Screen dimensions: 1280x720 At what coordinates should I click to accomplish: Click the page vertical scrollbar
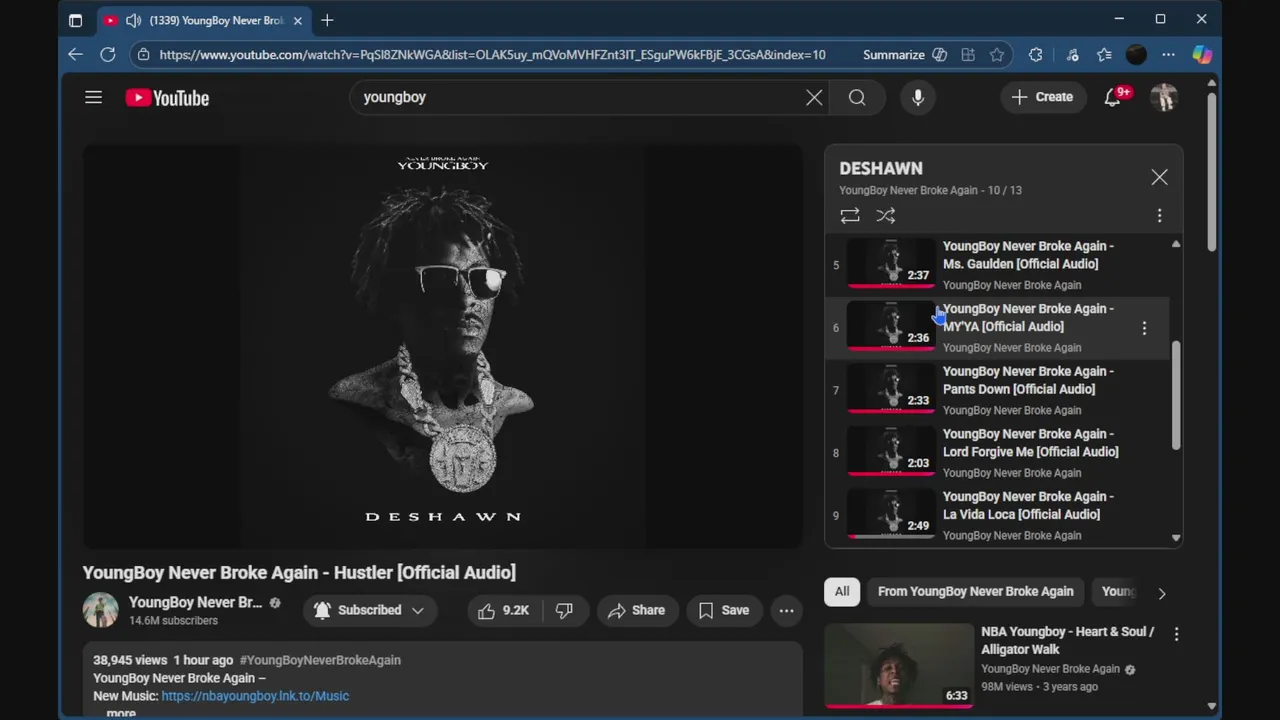coord(1211,170)
